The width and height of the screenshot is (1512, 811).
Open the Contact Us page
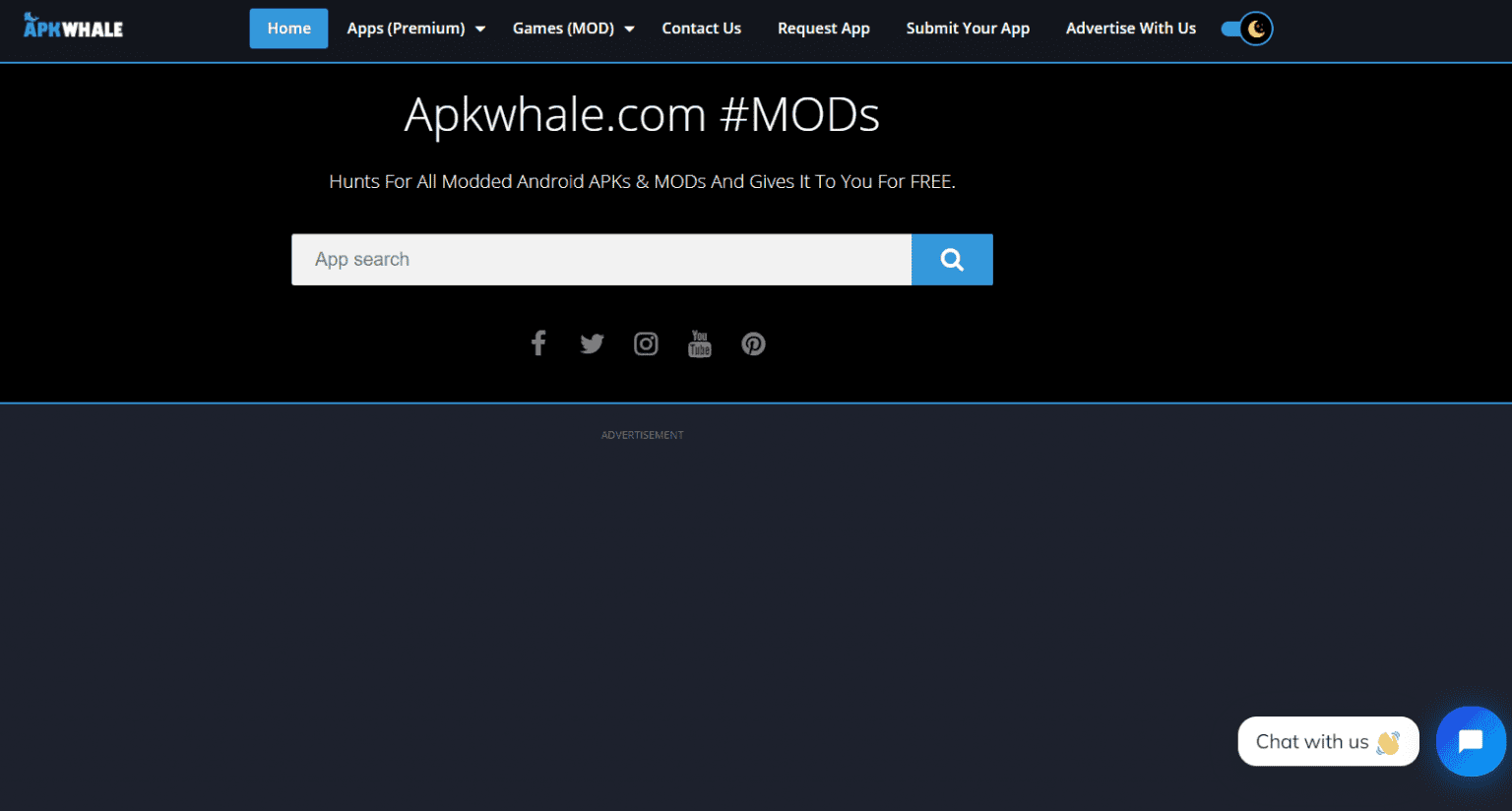pyautogui.click(x=701, y=29)
